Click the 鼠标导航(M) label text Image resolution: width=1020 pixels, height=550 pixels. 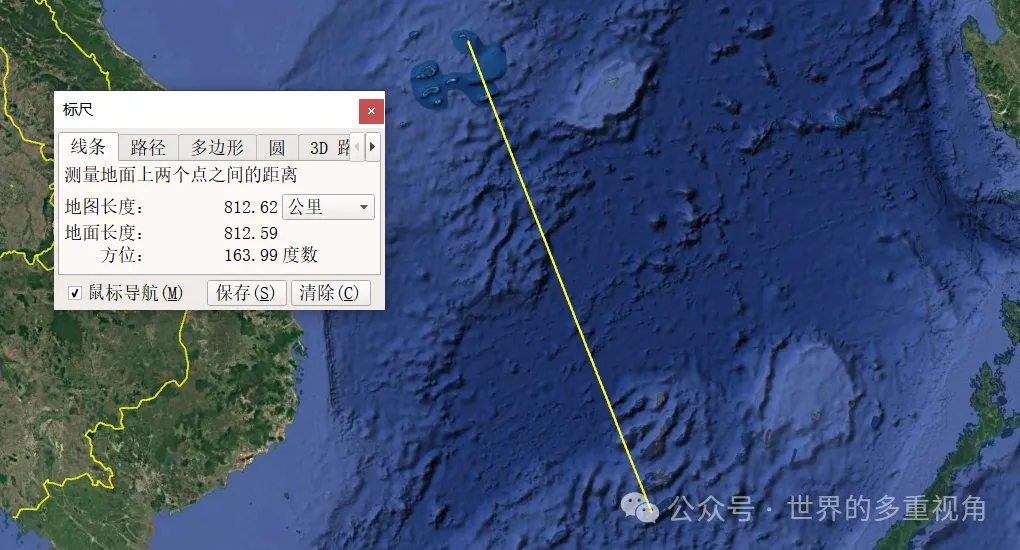point(135,294)
